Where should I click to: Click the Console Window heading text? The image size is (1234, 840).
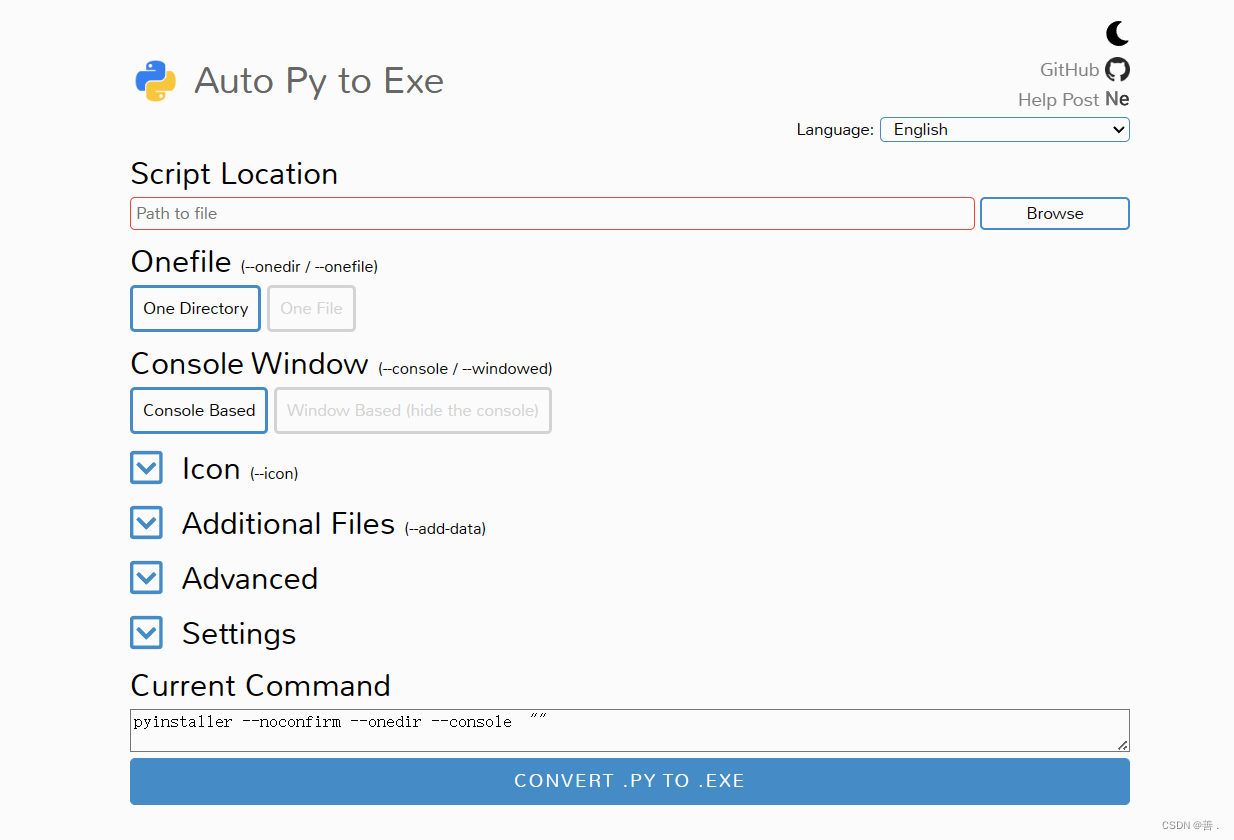coord(250,364)
